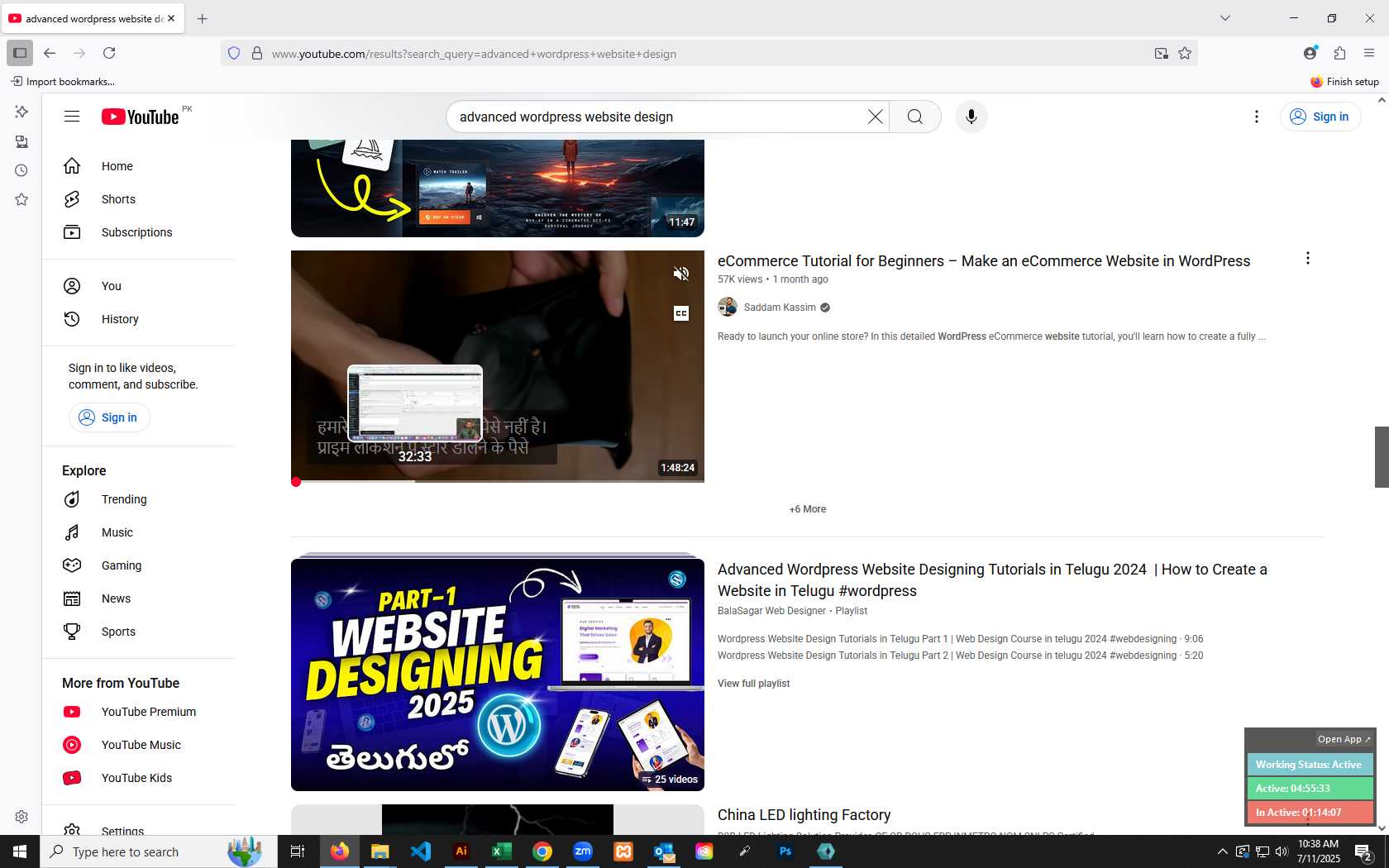The height and width of the screenshot is (868, 1389).
Task: Show hidden system tray icons
Action: point(1222,851)
